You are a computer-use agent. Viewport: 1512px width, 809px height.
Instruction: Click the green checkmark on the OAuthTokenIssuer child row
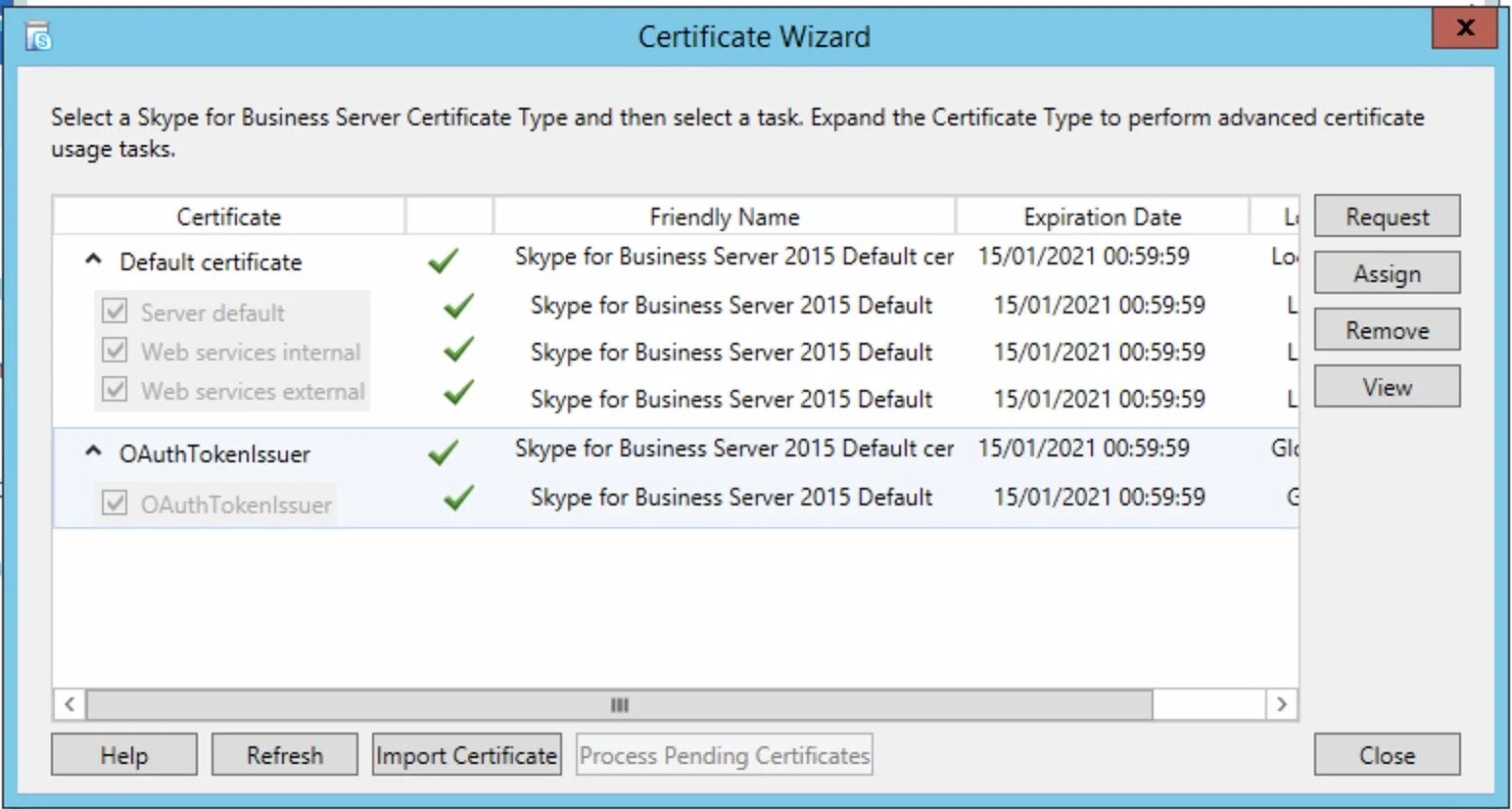pyautogui.click(x=458, y=499)
